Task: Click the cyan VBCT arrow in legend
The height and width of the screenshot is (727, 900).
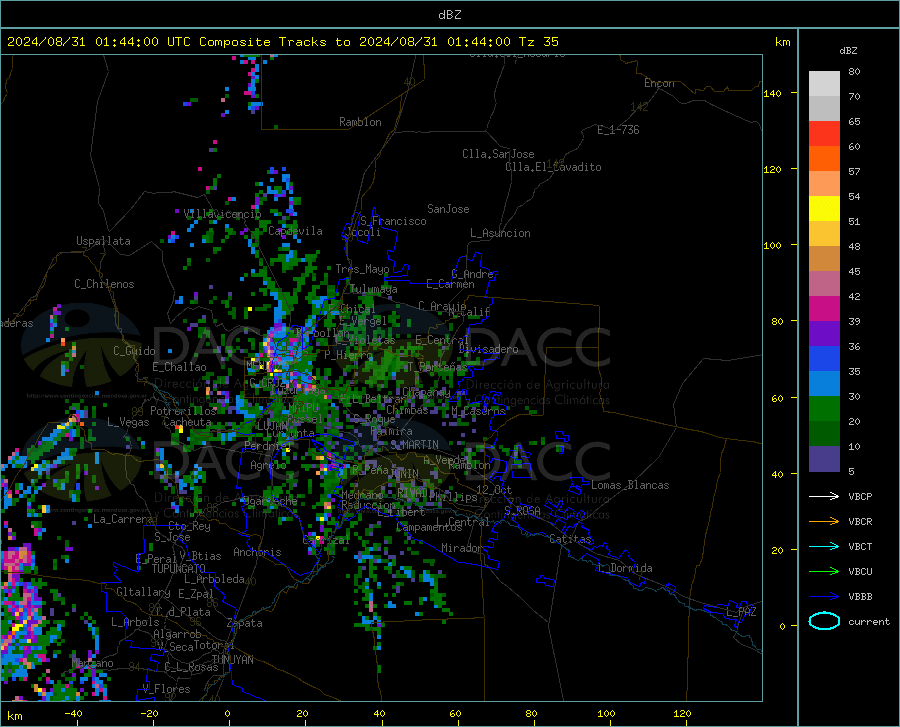Action: pos(824,546)
